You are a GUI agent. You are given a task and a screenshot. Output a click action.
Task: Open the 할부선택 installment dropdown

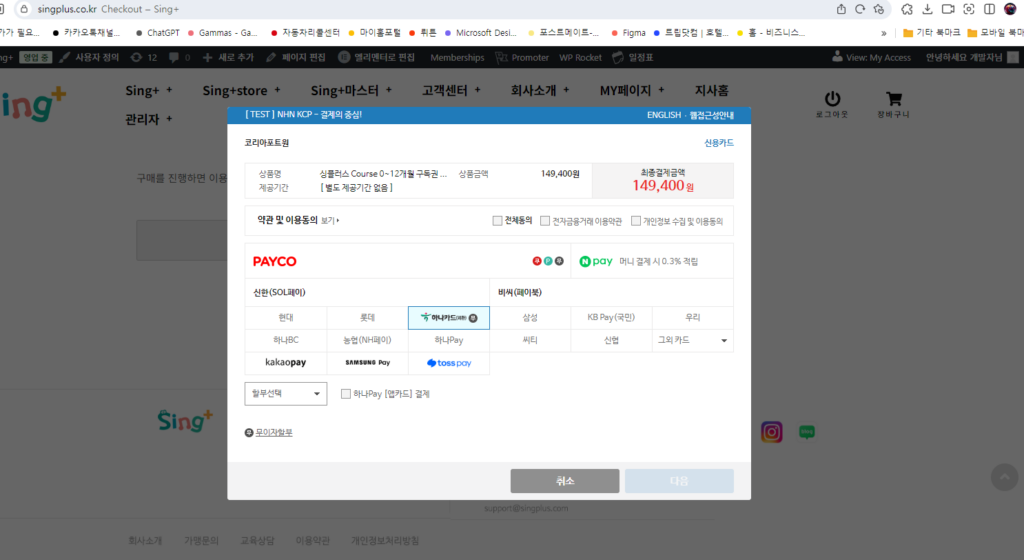(286, 394)
